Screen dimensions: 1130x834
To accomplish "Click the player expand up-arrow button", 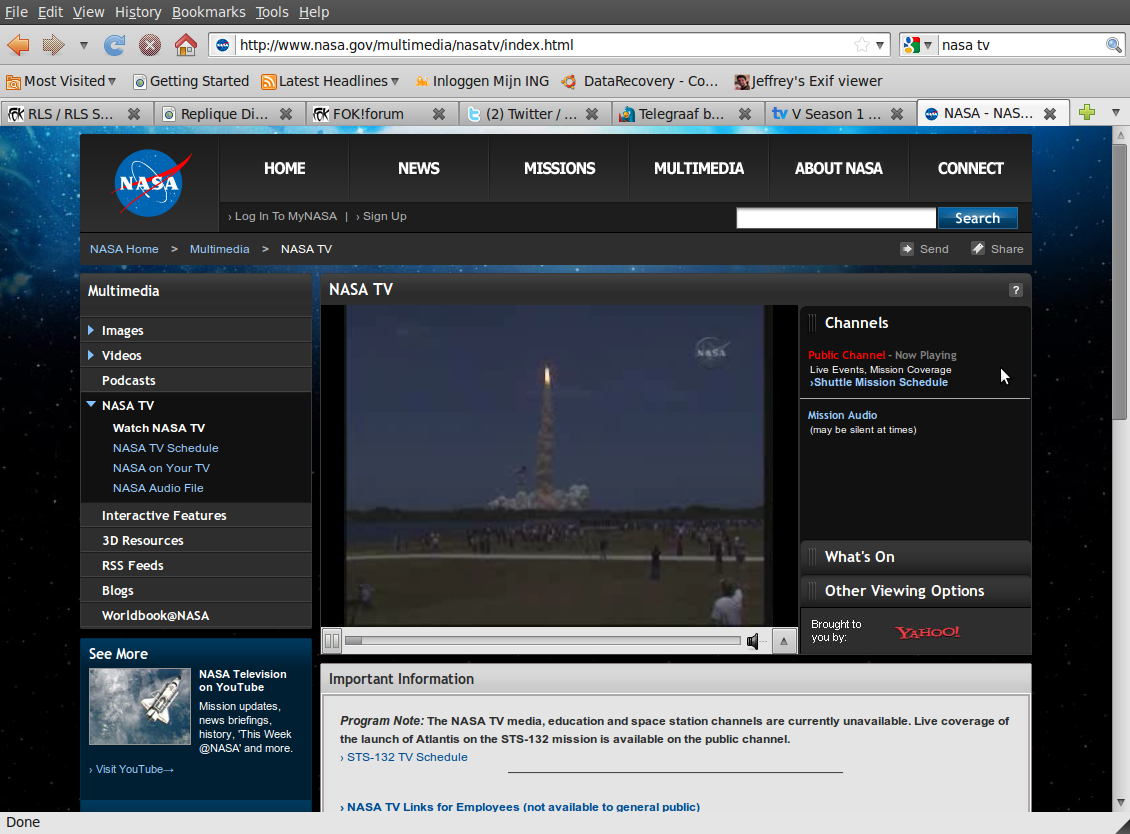I will [x=784, y=640].
